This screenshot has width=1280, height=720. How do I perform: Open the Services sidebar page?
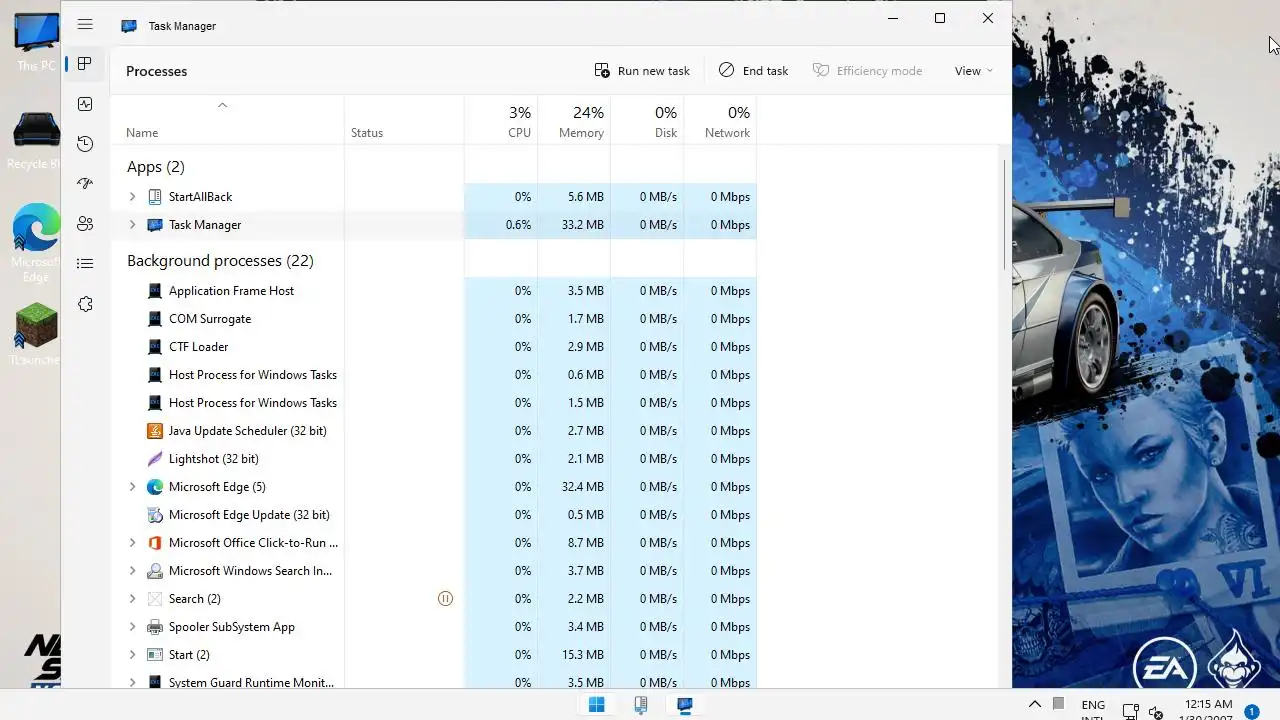85,304
